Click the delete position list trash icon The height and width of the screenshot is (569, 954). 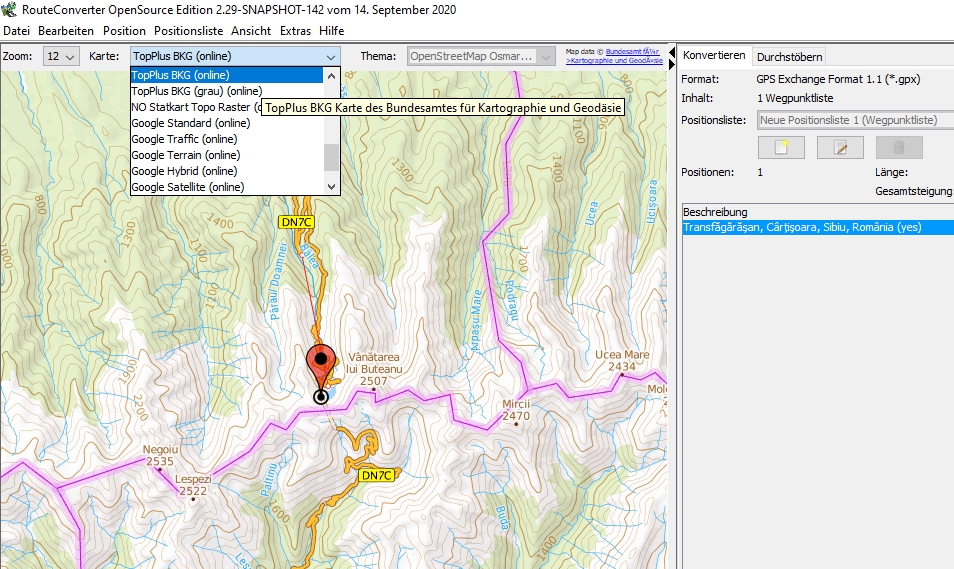click(898, 148)
